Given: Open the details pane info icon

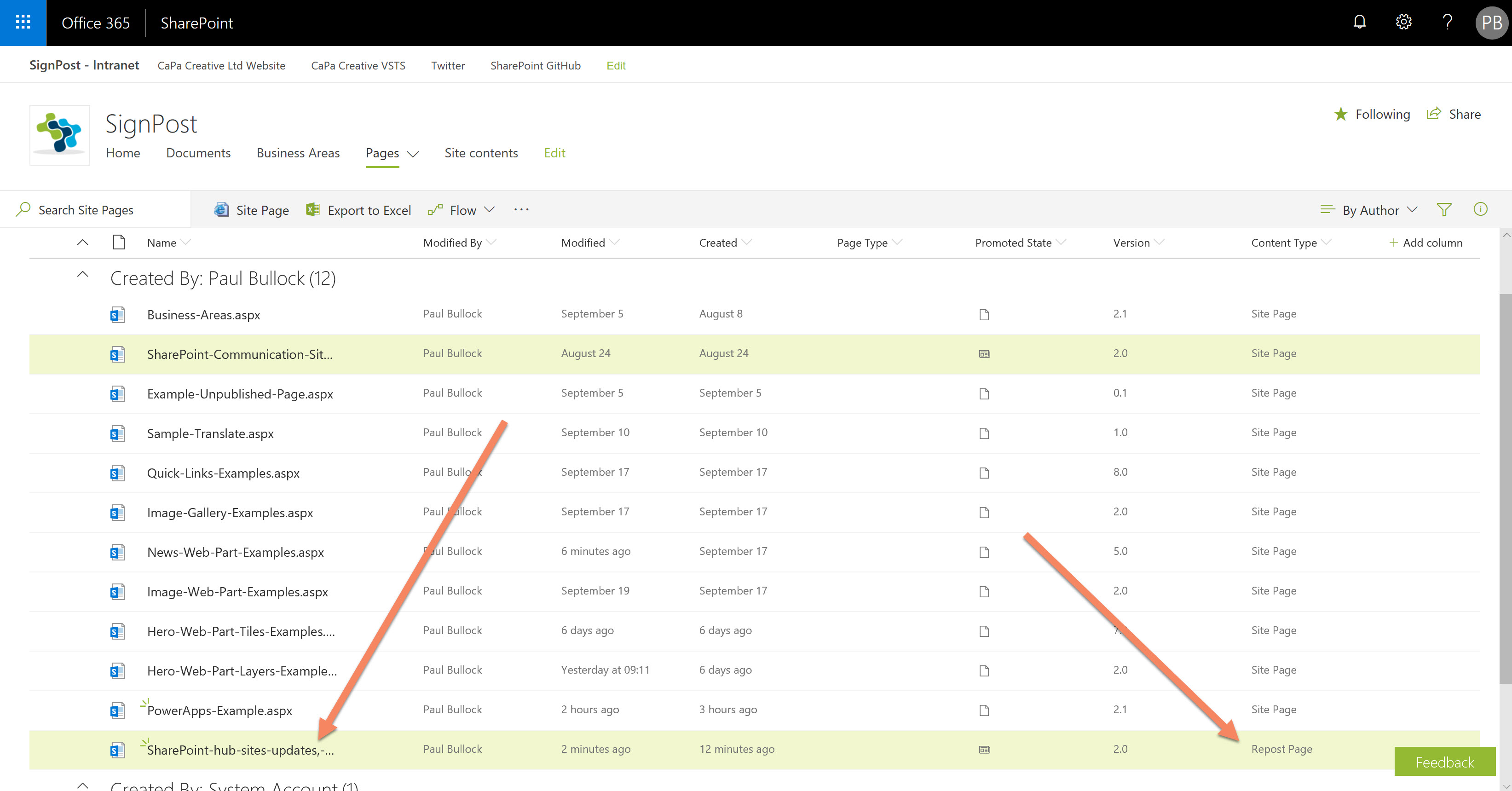Looking at the screenshot, I should point(1480,209).
